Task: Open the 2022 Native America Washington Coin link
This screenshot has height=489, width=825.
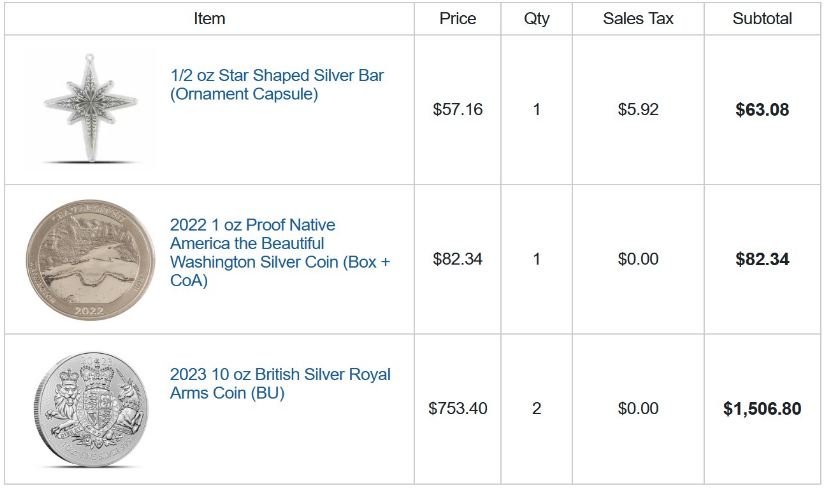Action: 280,253
